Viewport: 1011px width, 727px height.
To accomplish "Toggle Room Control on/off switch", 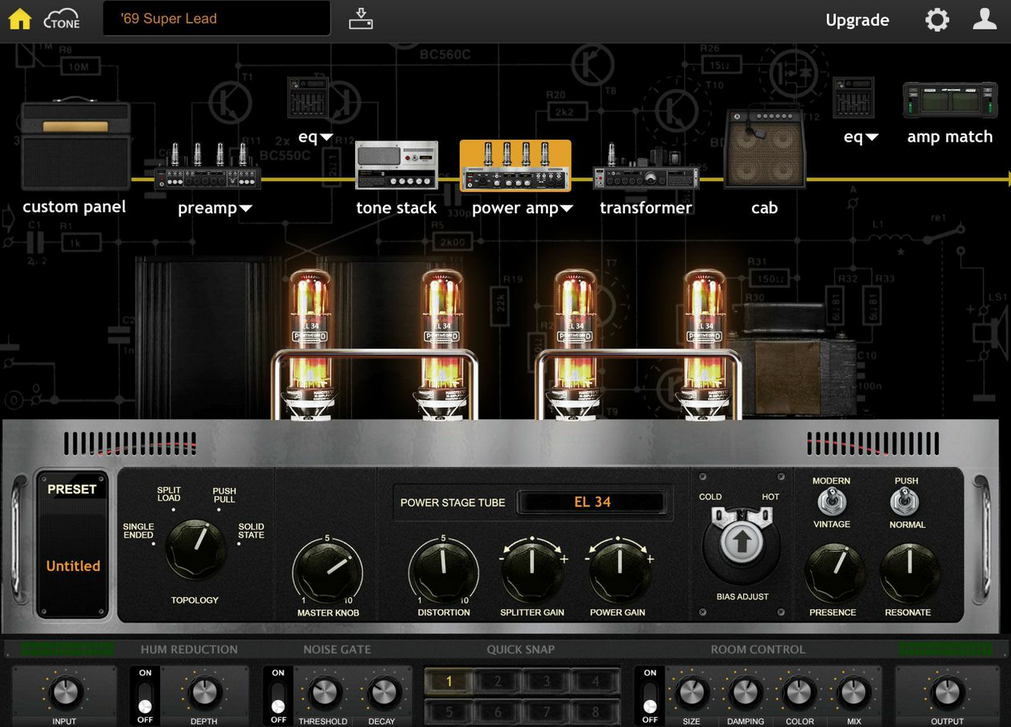I will click(x=650, y=697).
